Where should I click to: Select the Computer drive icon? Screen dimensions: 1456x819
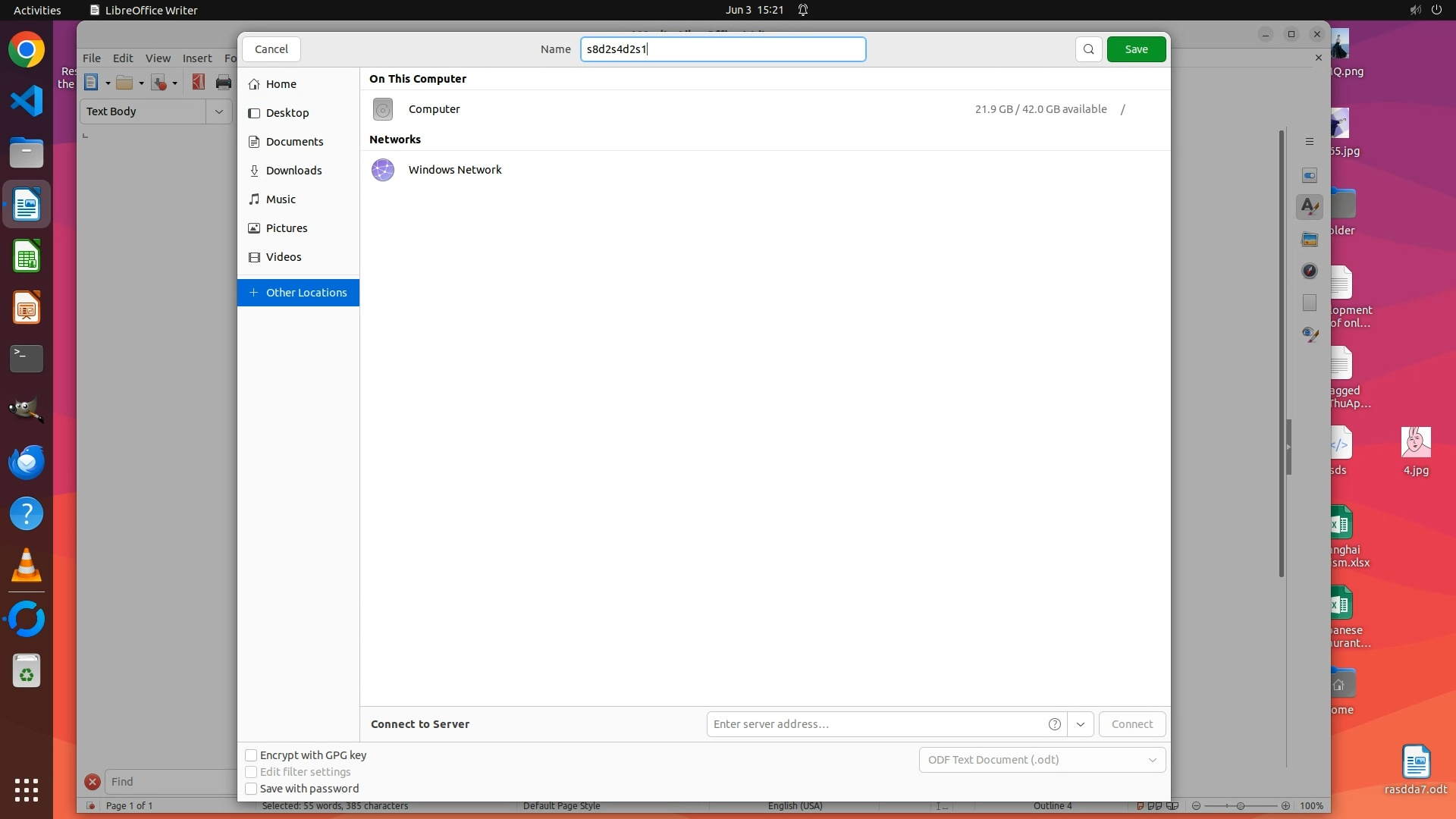pos(383,109)
